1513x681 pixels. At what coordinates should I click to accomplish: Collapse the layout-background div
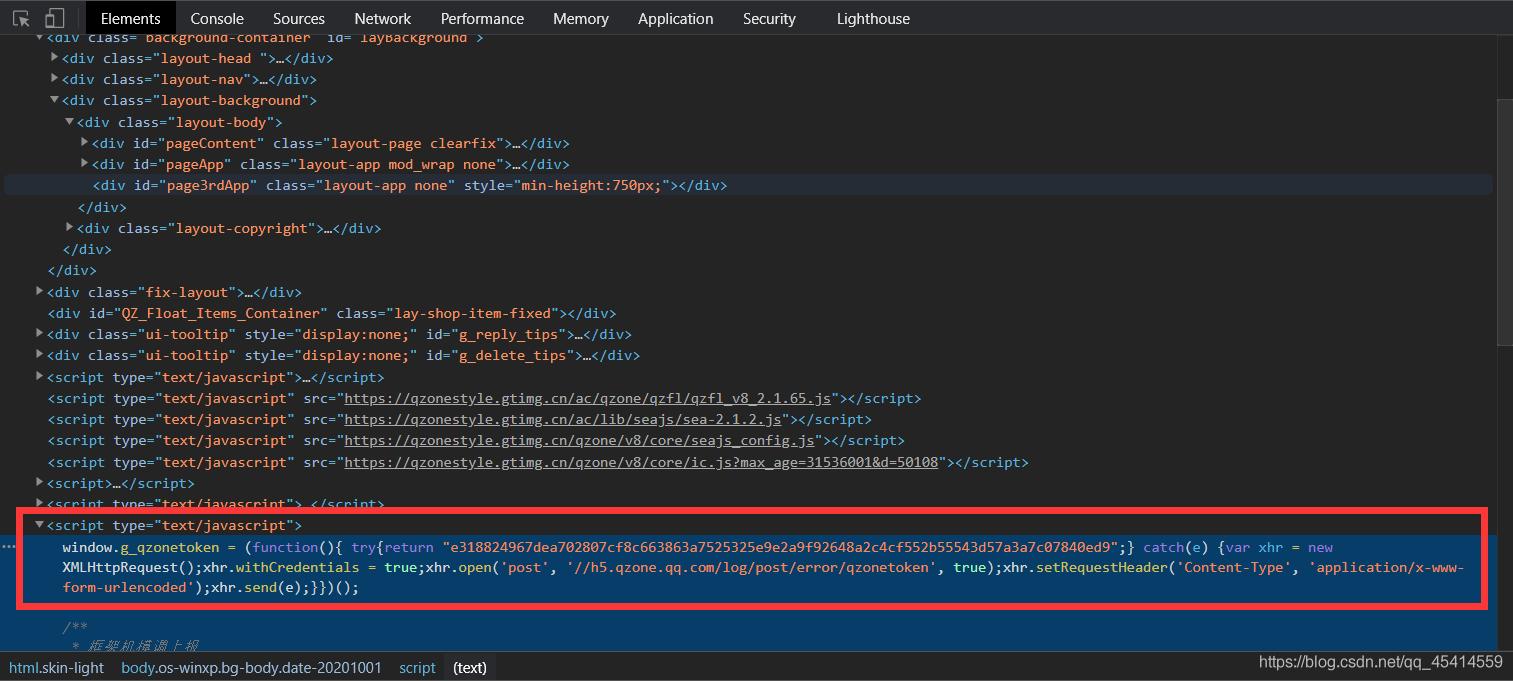54,100
